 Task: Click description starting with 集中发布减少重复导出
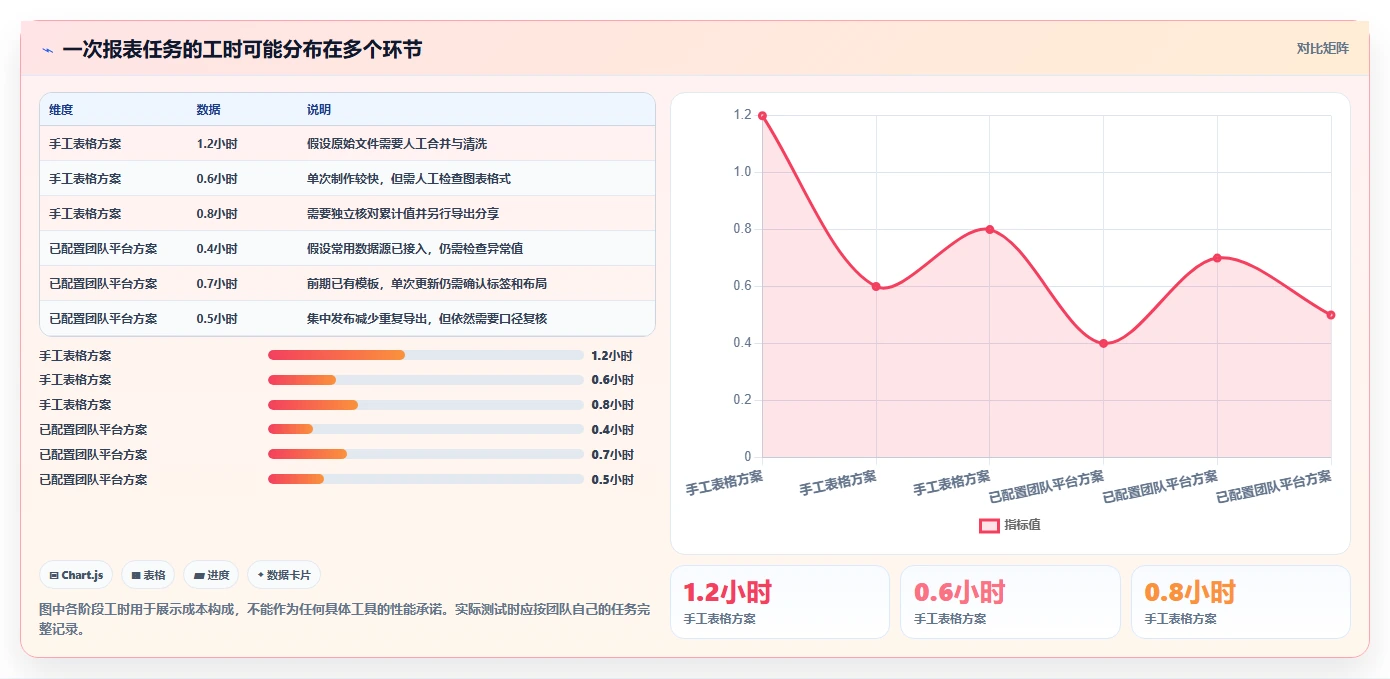pyautogui.click(x=427, y=319)
